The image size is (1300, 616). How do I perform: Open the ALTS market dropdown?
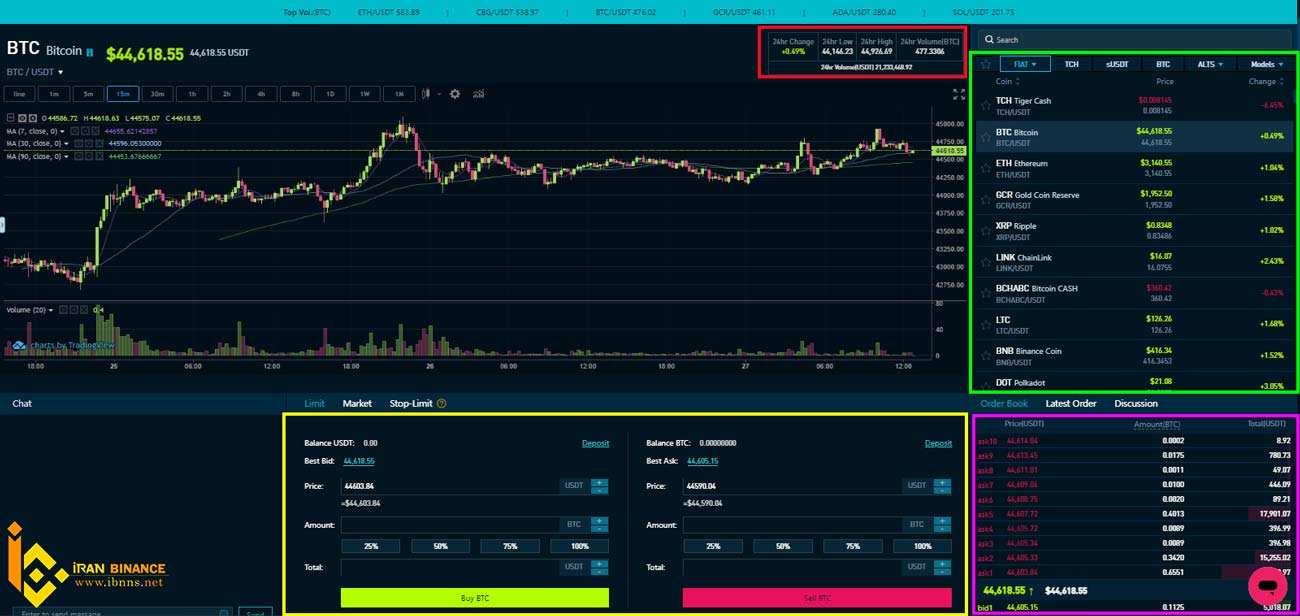point(1208,64)
